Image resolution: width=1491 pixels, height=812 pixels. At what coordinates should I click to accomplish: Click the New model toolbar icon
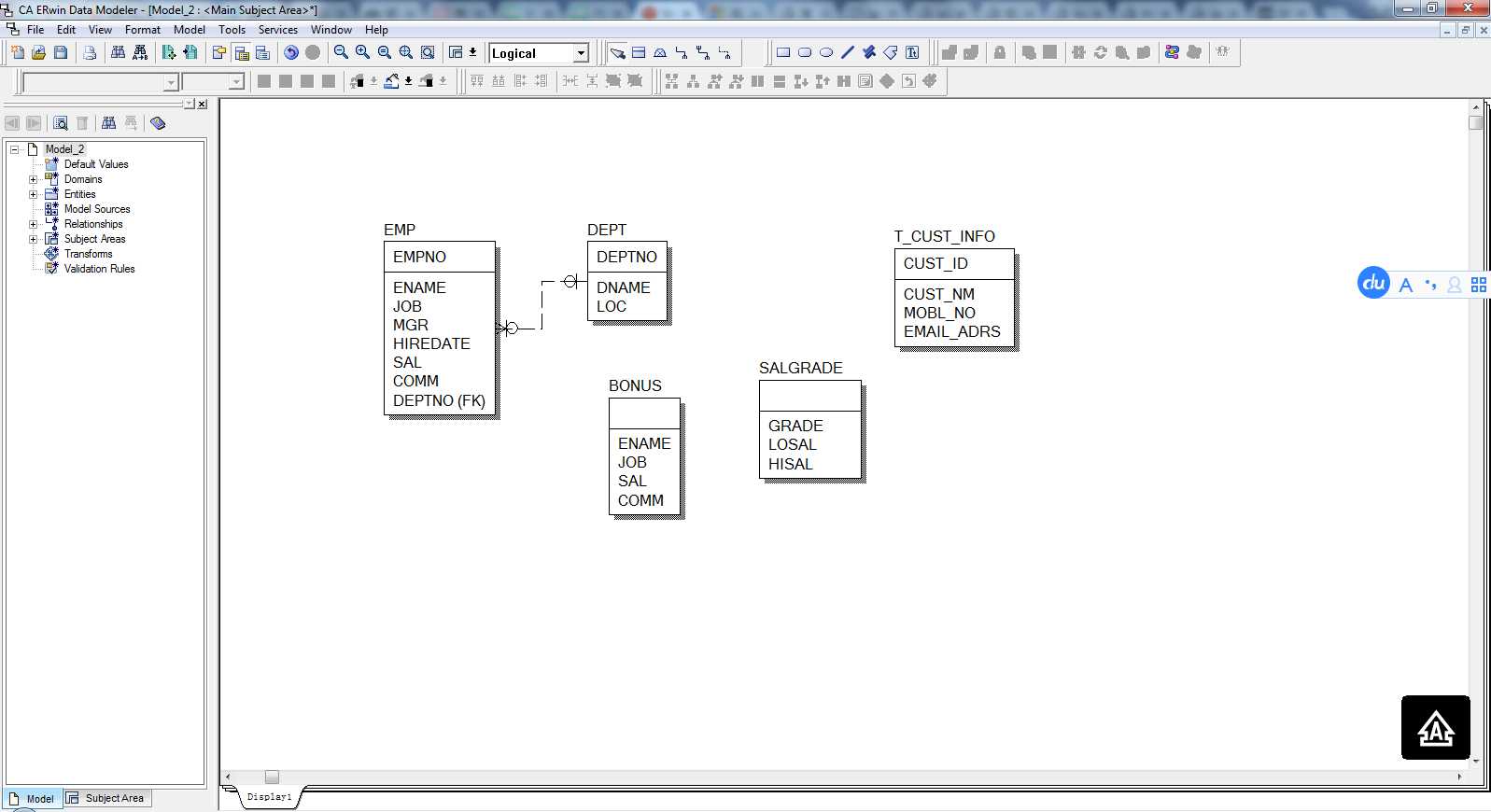(x=18, y=52)
